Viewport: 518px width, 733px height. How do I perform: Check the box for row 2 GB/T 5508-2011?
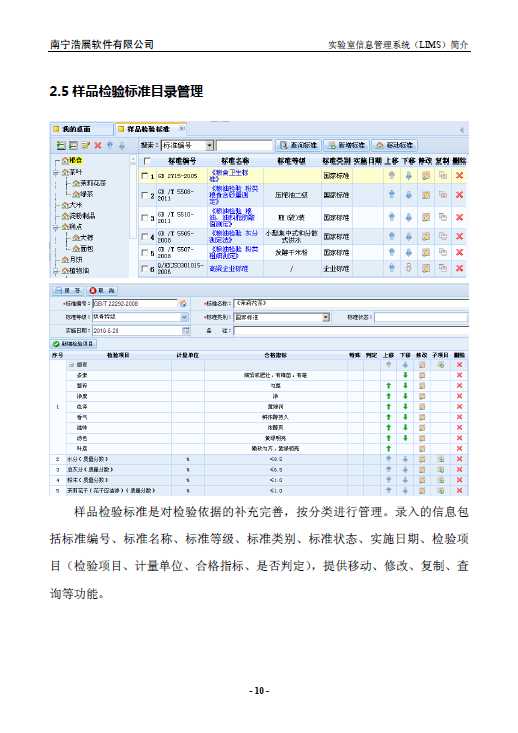pos(144,195)
